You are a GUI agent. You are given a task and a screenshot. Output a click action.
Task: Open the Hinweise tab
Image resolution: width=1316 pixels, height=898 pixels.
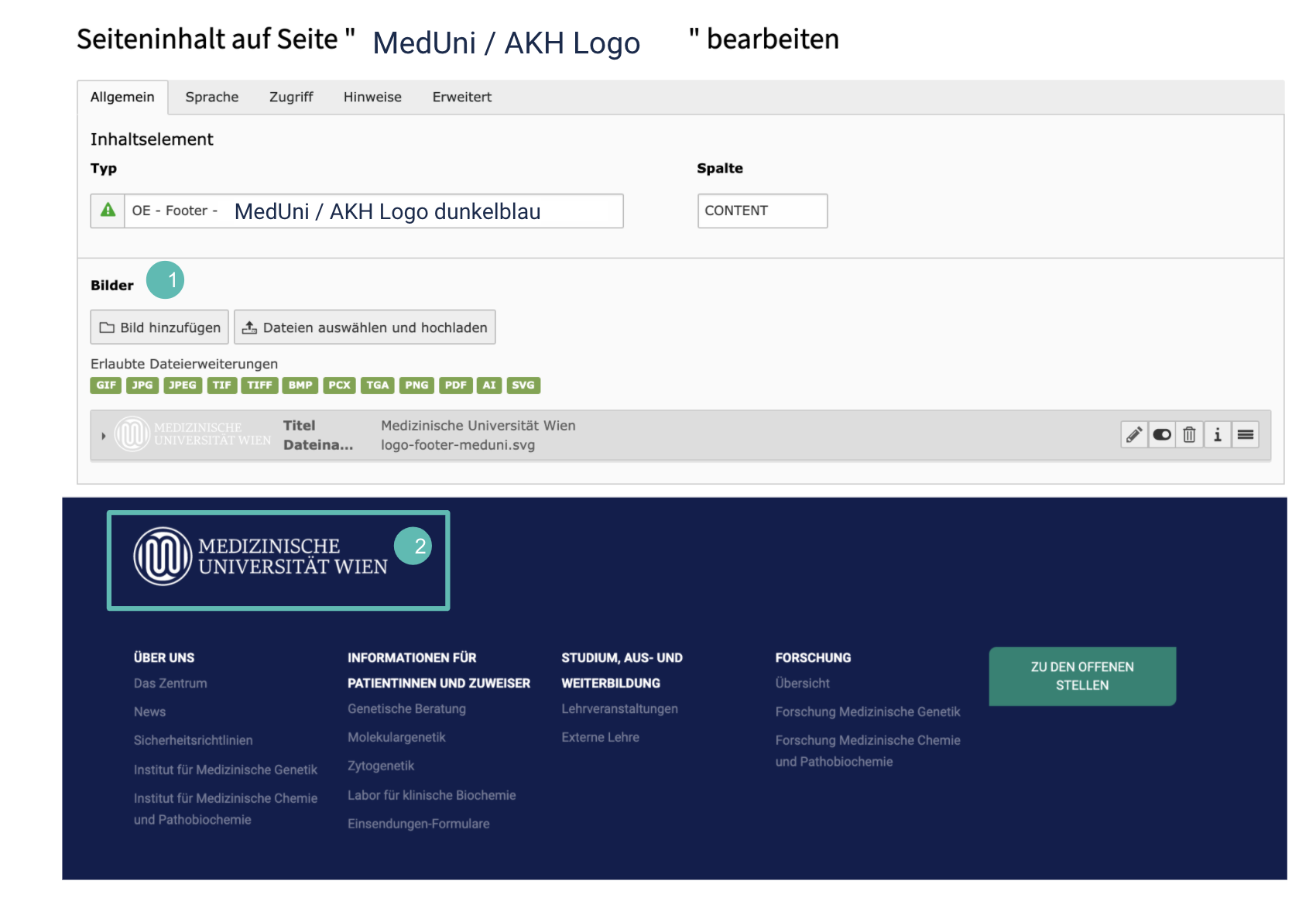pos(372,97)
